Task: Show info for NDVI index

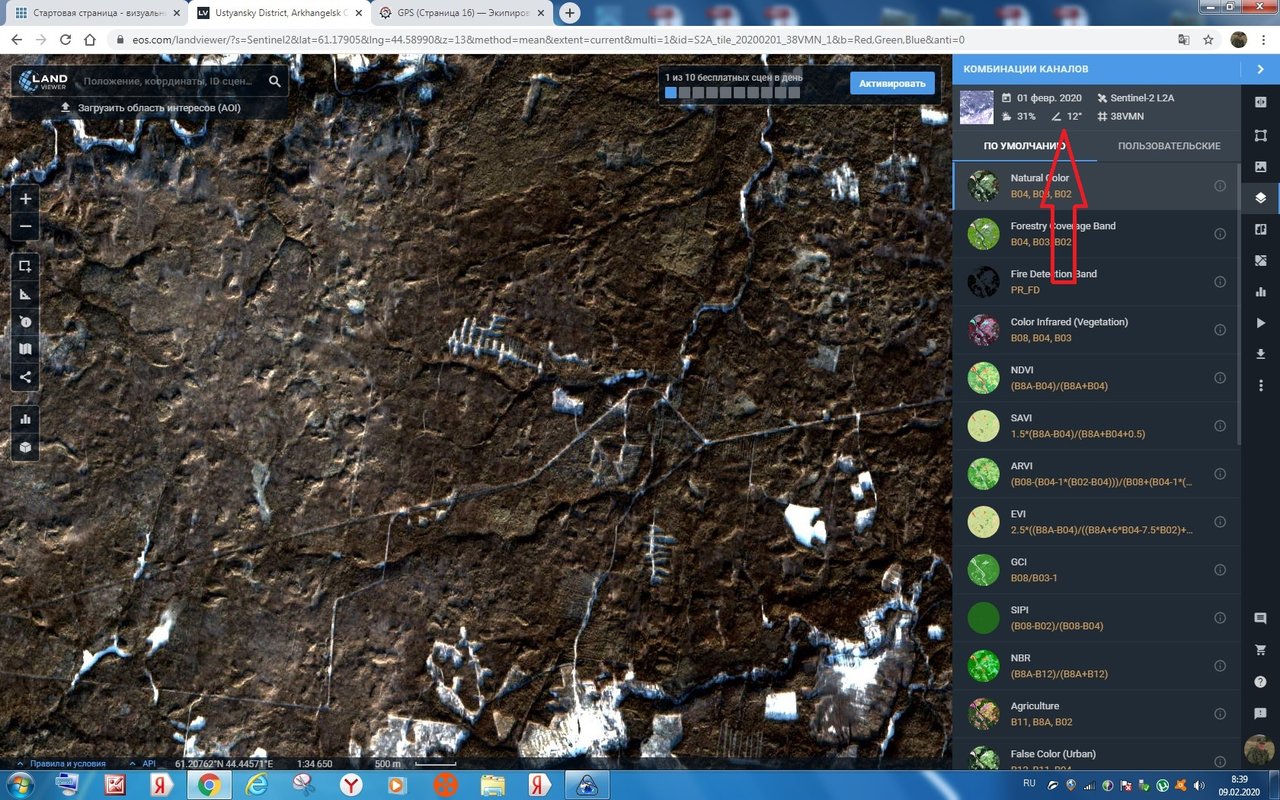Action: pos(1220,378)
